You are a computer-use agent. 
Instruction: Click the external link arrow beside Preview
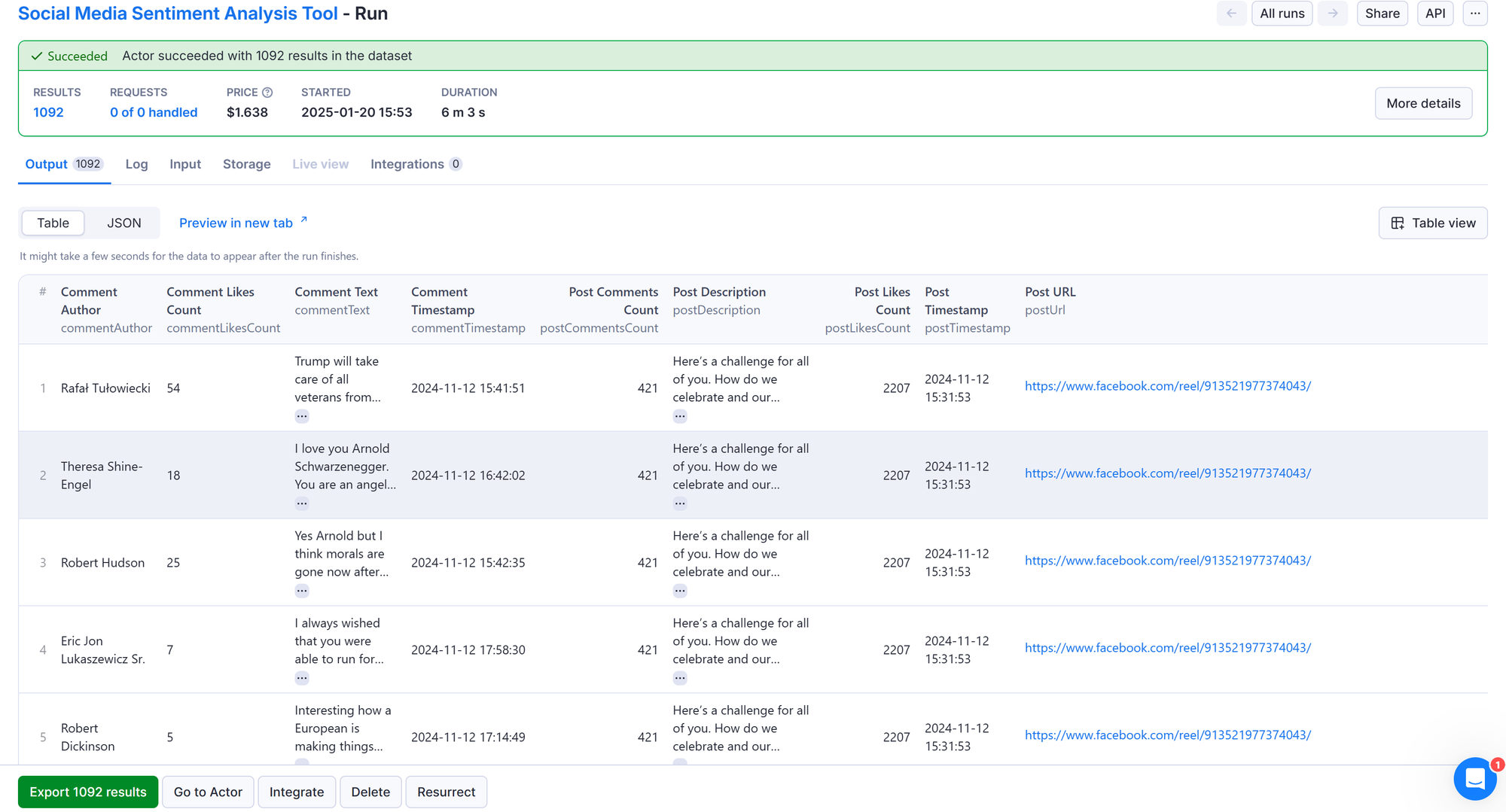[303, 218]
